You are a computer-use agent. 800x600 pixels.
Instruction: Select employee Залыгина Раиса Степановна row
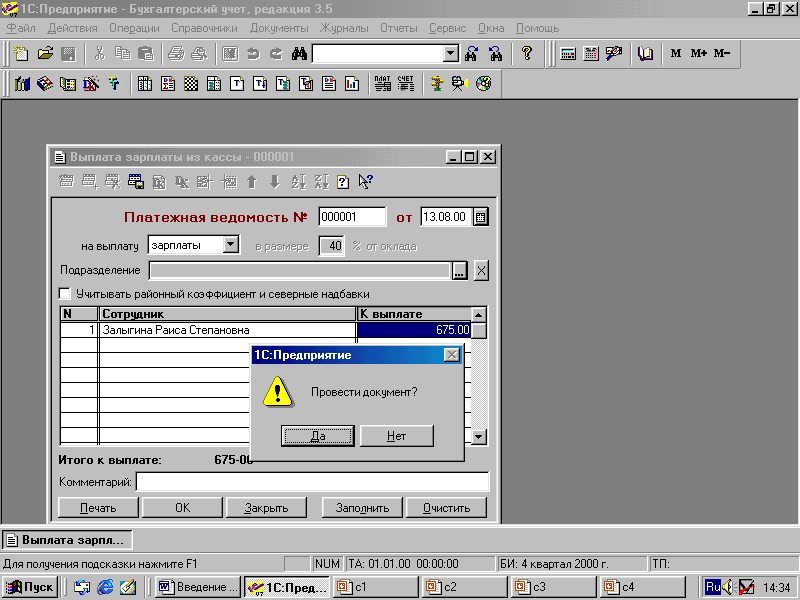[x=227, y=330]
